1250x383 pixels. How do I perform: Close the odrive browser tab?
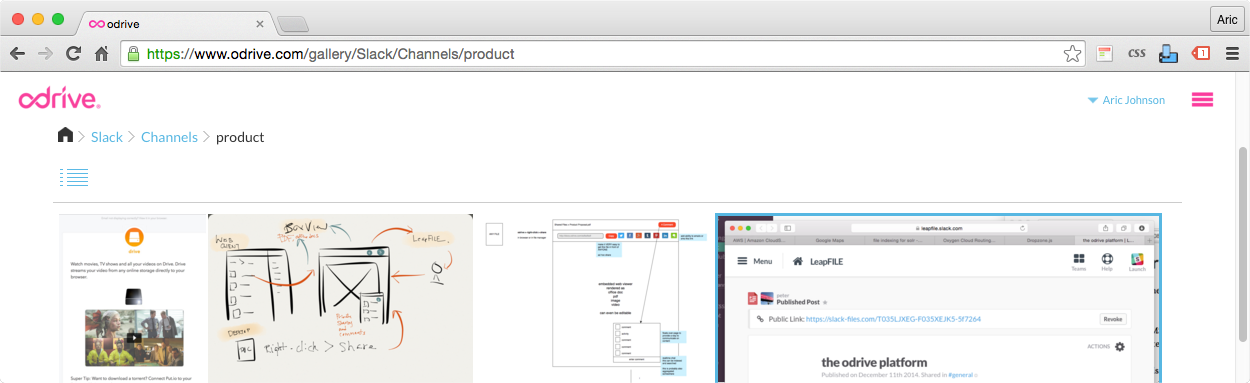pyautogui.click(x=260, y=23)
